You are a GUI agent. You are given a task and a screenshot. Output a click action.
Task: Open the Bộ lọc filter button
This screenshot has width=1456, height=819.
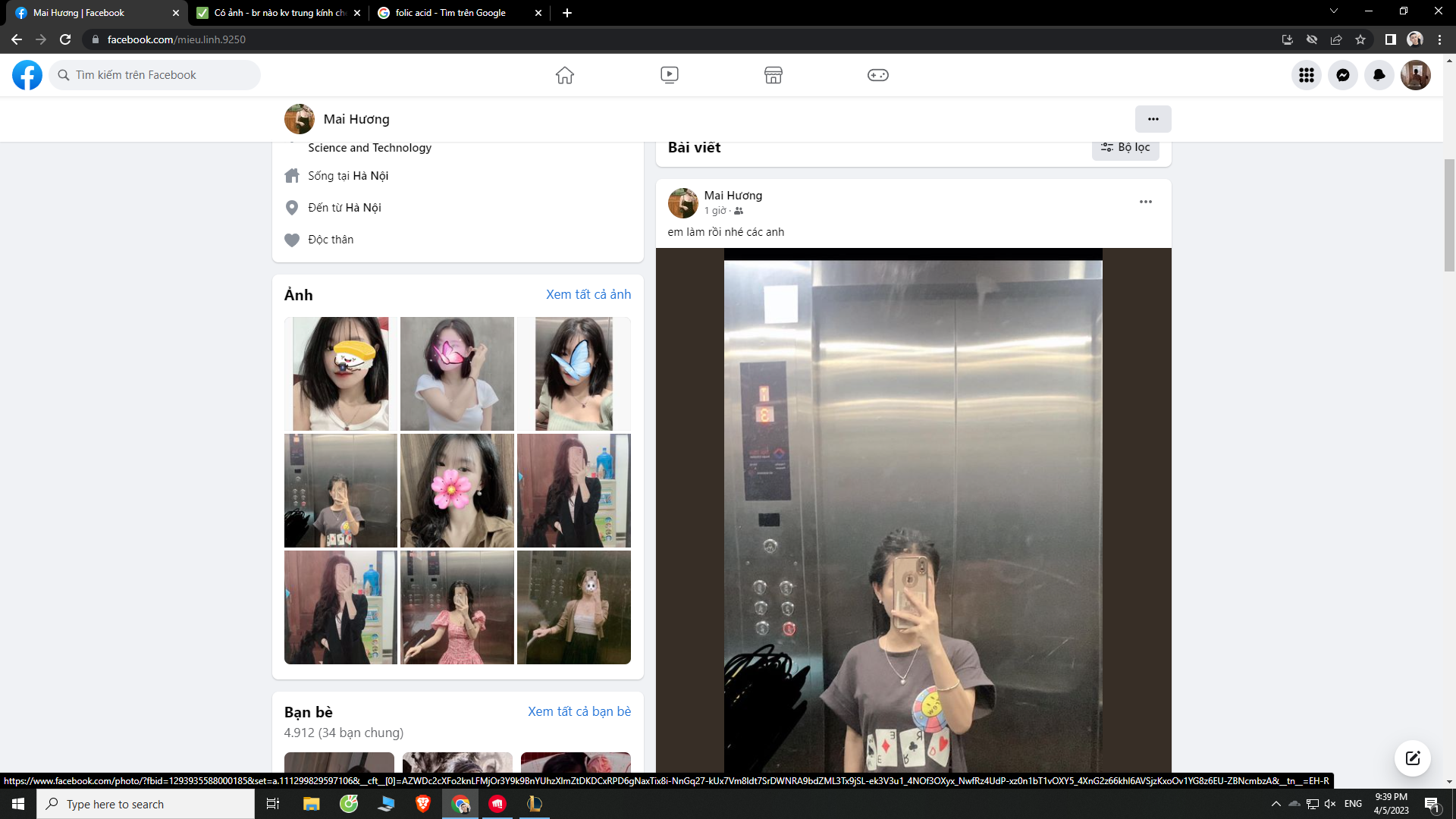[1125, 148]
